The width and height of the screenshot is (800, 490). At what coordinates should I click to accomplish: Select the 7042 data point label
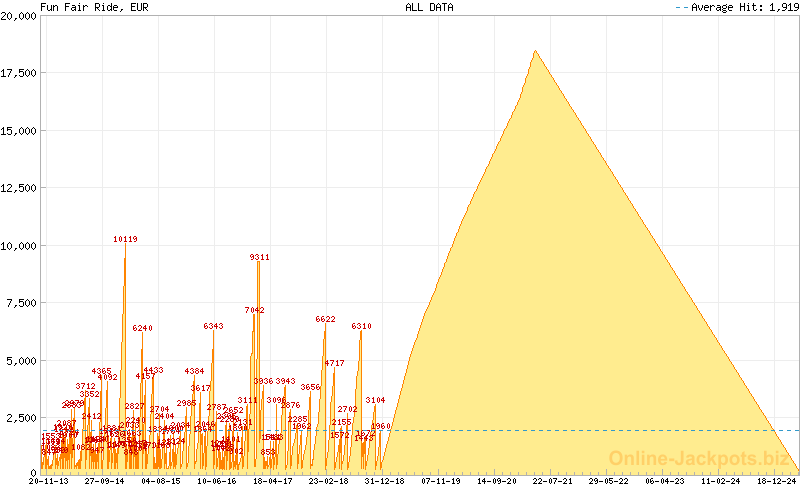pyautogui.click(x=254, y=311)
